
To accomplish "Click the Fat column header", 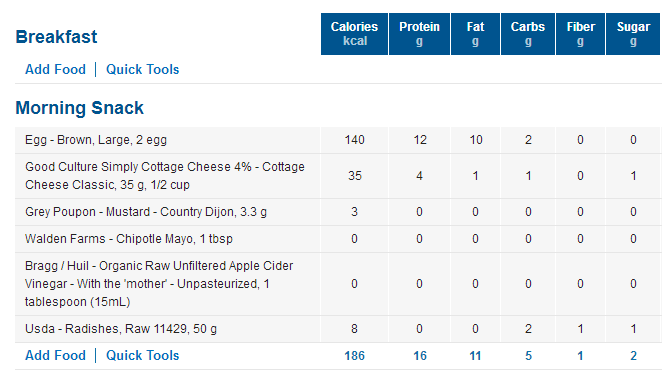I will tap(475, 34).
